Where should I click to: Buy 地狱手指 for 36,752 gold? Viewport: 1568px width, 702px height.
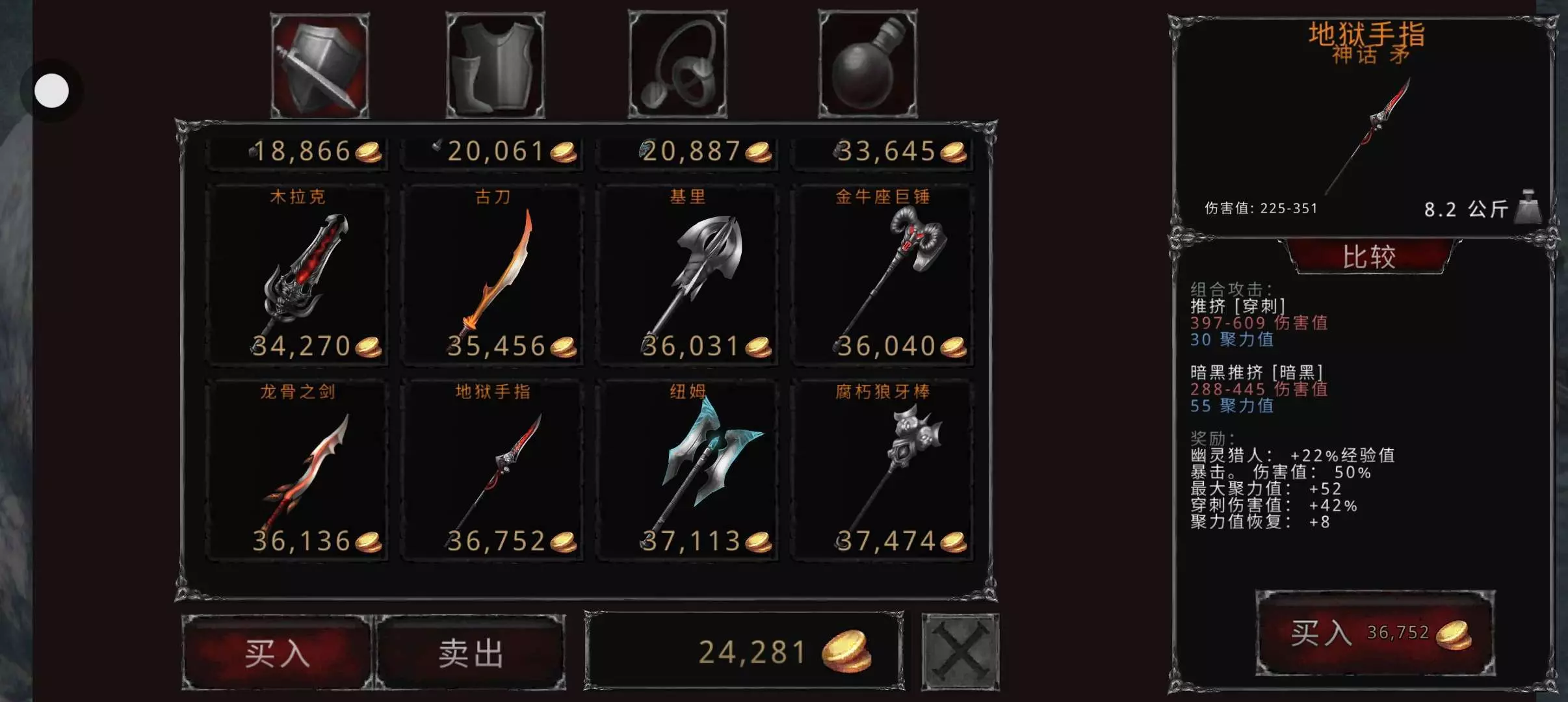coord(1376,633)
